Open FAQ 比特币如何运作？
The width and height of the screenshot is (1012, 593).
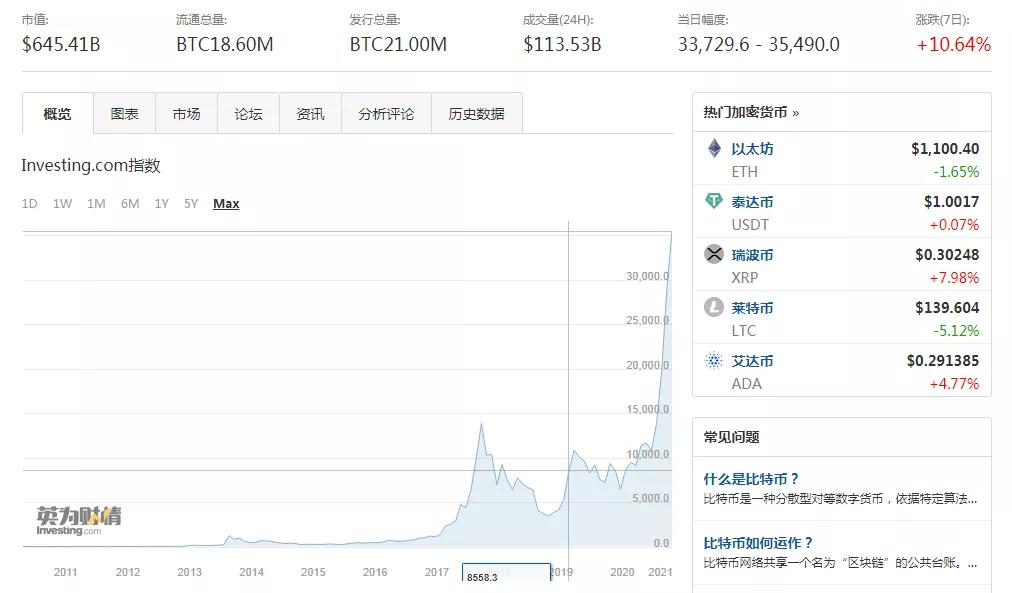tap(758, 543)
